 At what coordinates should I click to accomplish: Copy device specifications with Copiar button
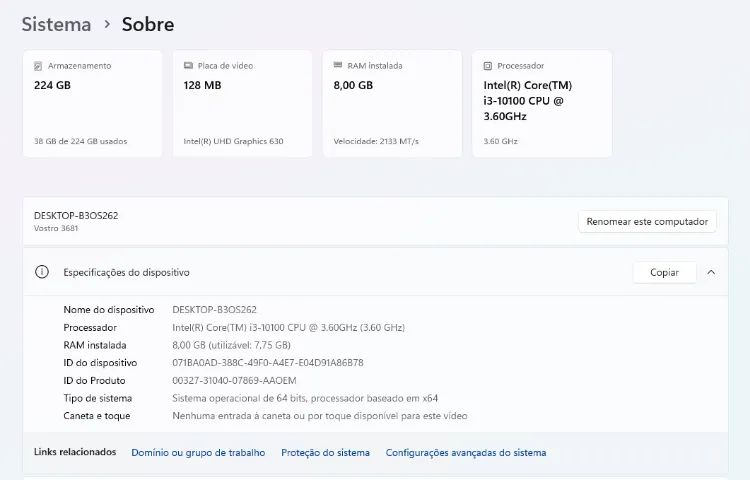pos(664,273)
